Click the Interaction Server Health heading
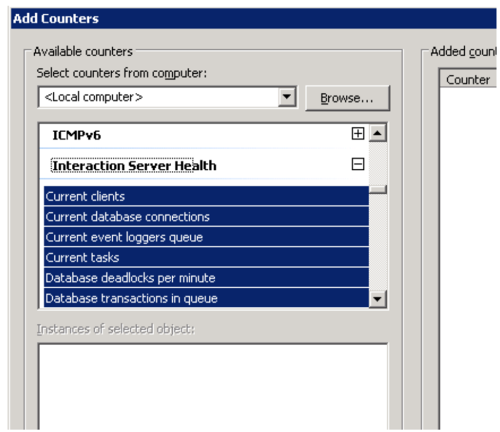Viewport: 500px width, 432px height. click(134, 166)
